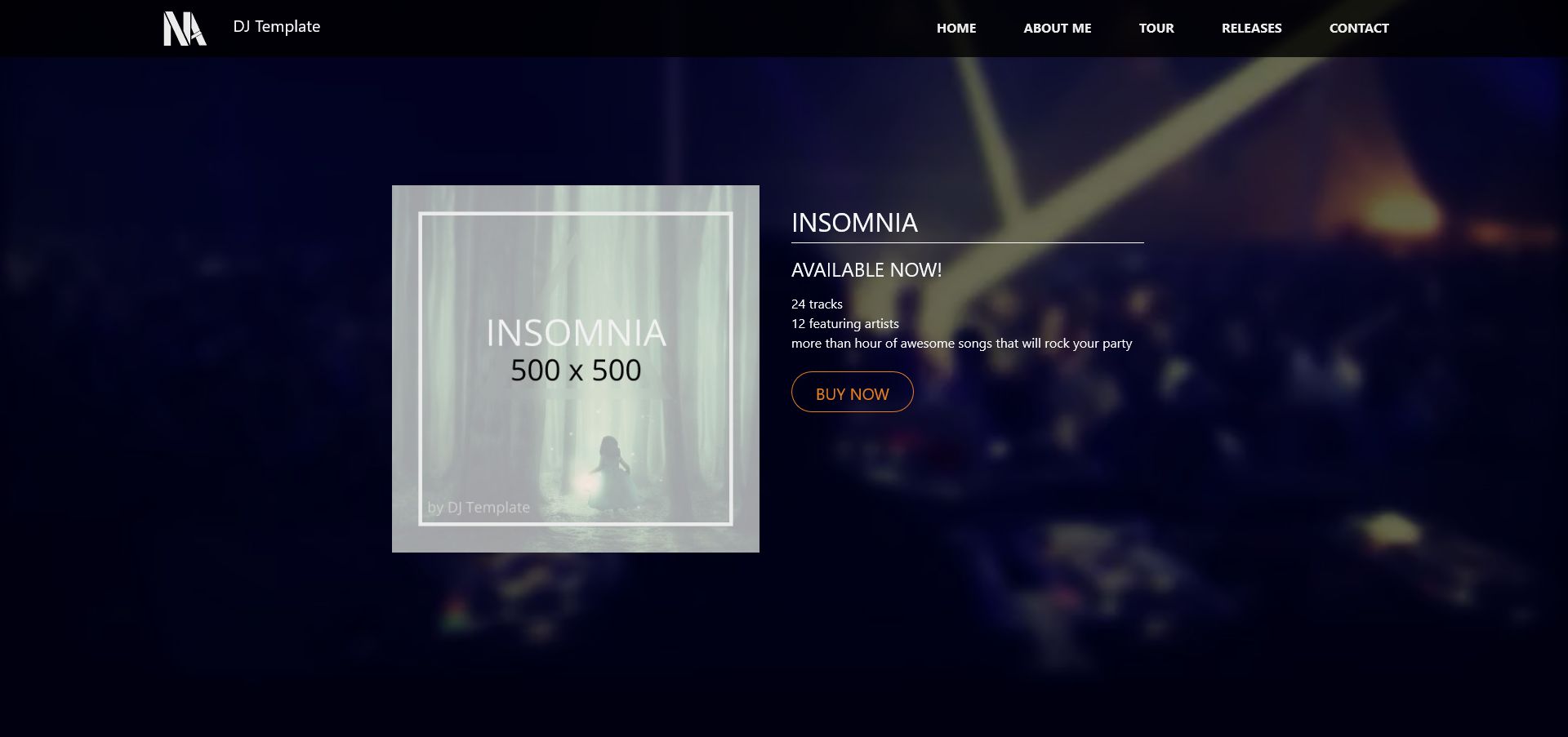This screenshot has width=1568, height=737.
Task: Select the '24 tracks' text line
Action: click(817, 304)
